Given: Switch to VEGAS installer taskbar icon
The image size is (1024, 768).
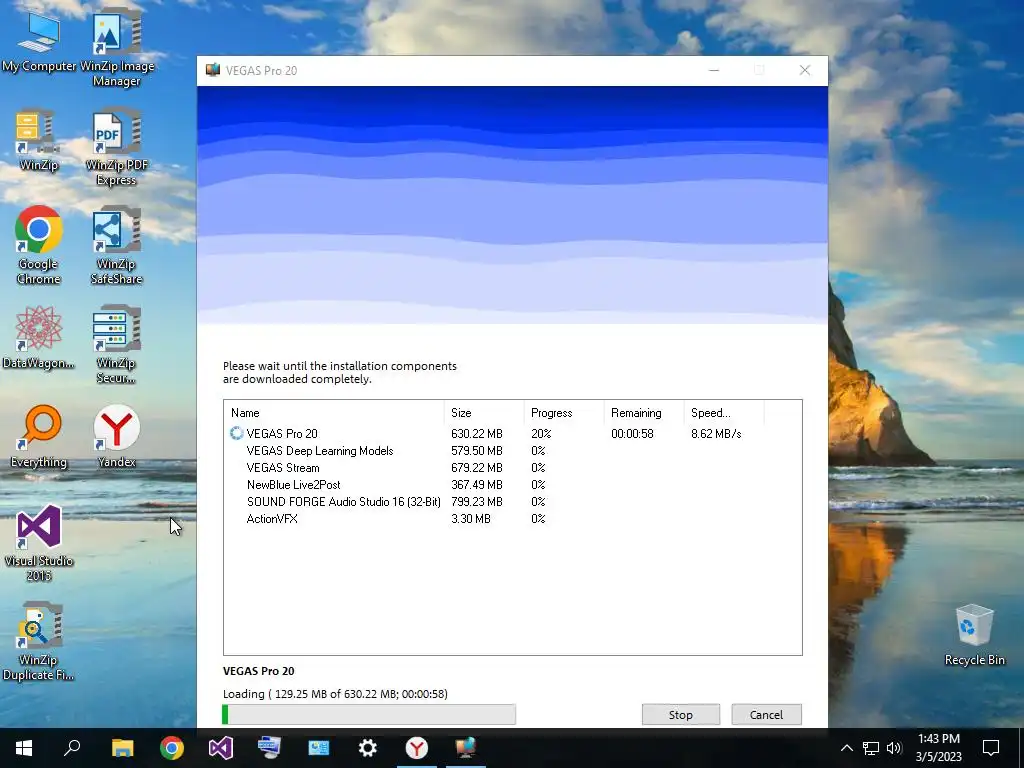Looking at the screenshot, I should tap(466, 748).
